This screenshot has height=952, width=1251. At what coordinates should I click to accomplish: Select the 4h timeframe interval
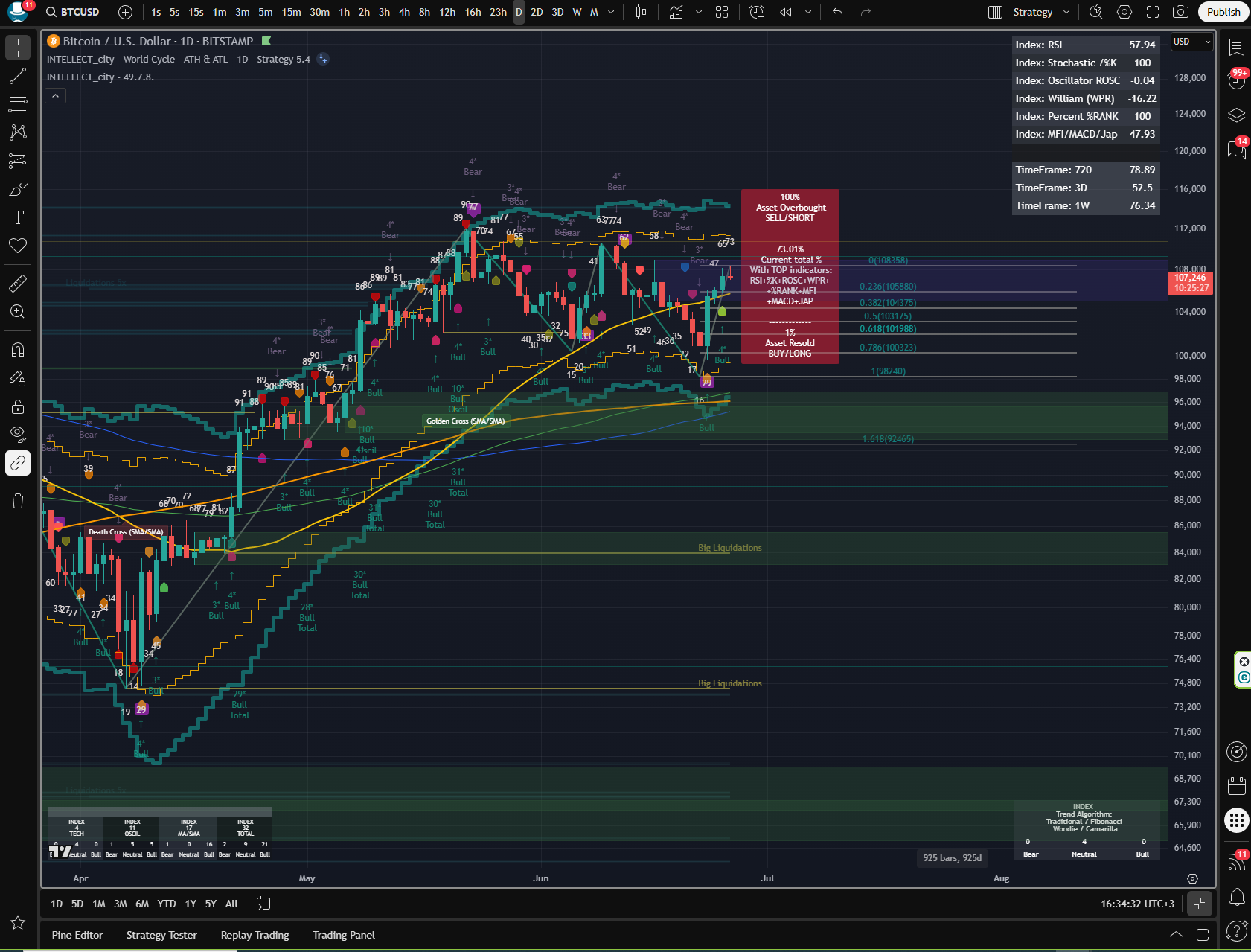(404, 12)
